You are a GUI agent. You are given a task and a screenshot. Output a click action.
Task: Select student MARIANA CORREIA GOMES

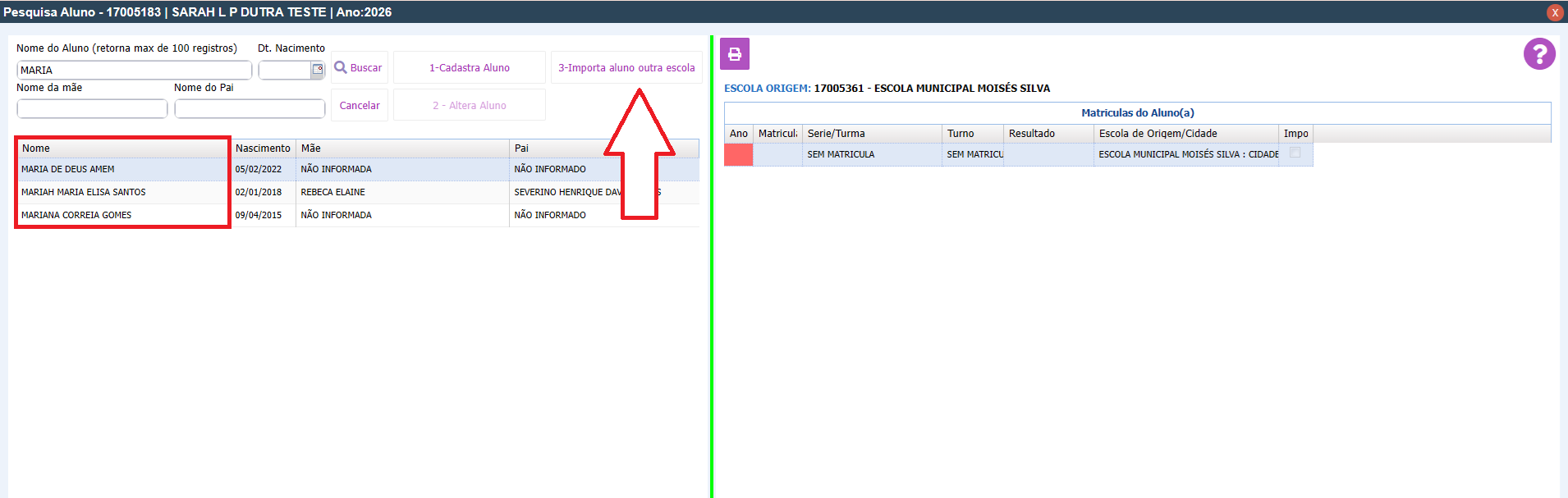click(76, 215)
